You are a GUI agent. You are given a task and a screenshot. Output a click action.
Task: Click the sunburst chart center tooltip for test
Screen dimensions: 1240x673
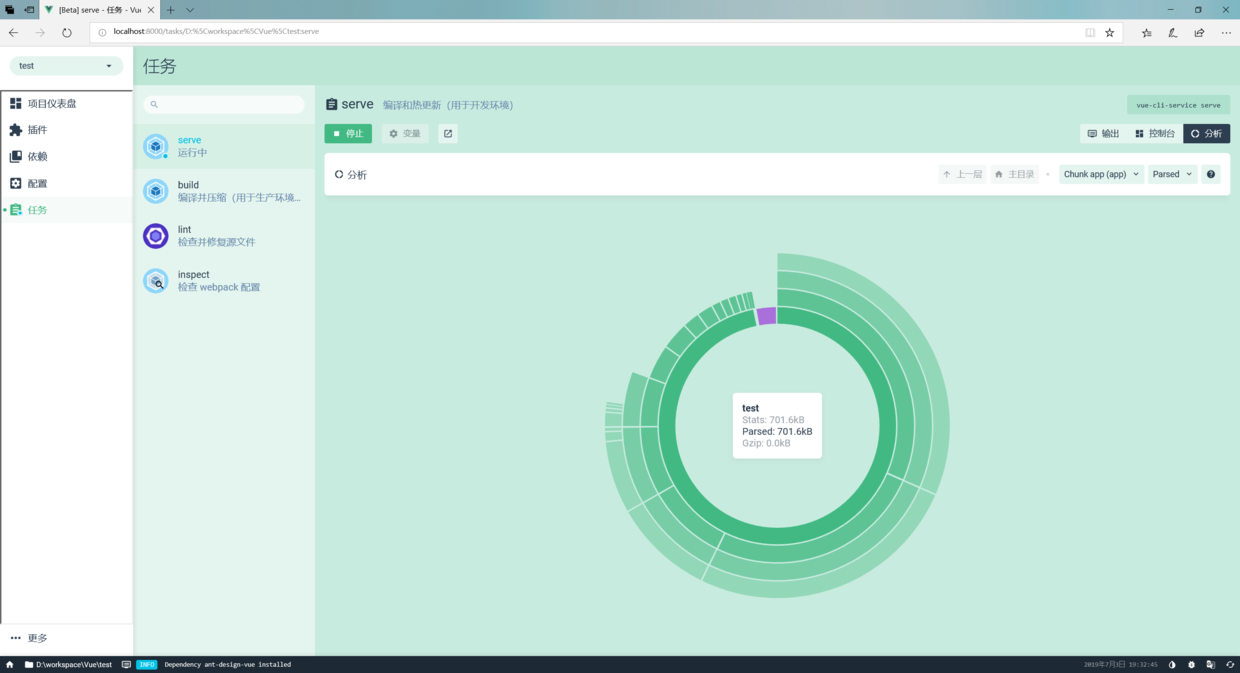(x=777, y=425)
